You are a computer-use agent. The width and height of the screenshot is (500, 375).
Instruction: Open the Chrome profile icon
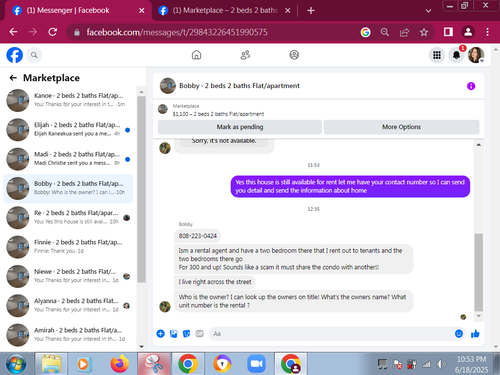468,32
